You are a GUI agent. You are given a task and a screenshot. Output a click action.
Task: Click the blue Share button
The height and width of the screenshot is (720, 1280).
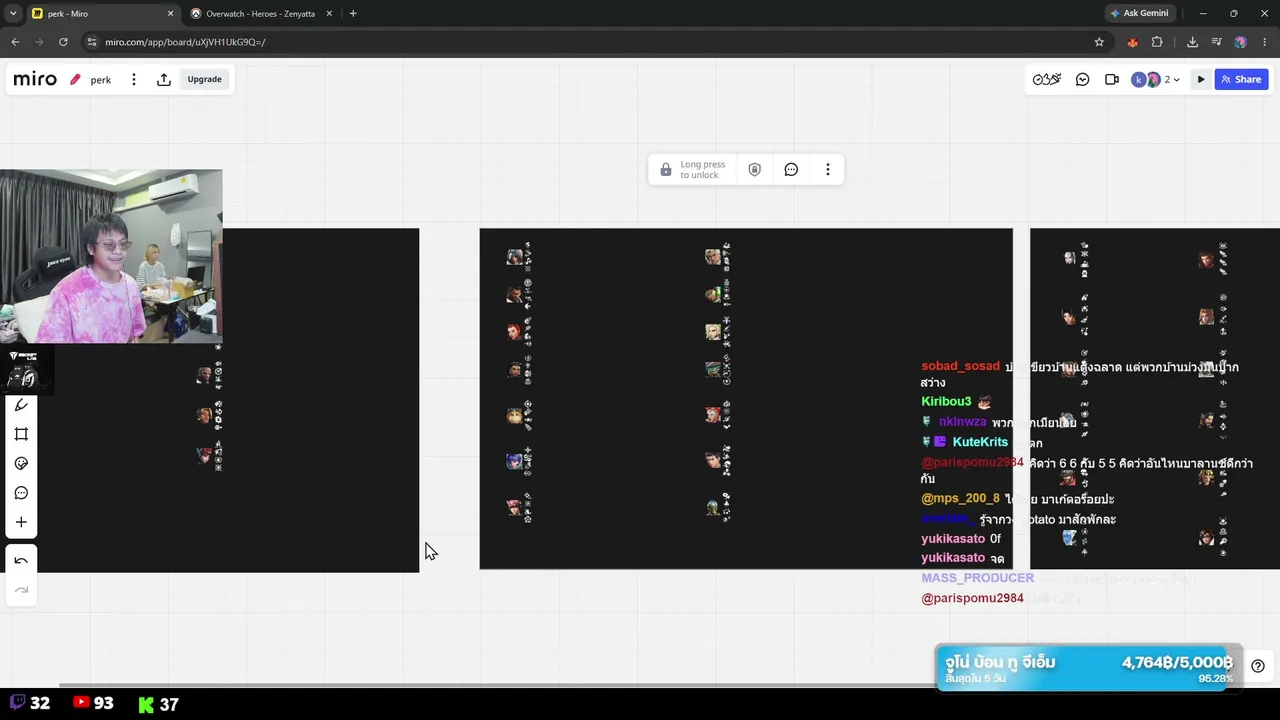1241,80
